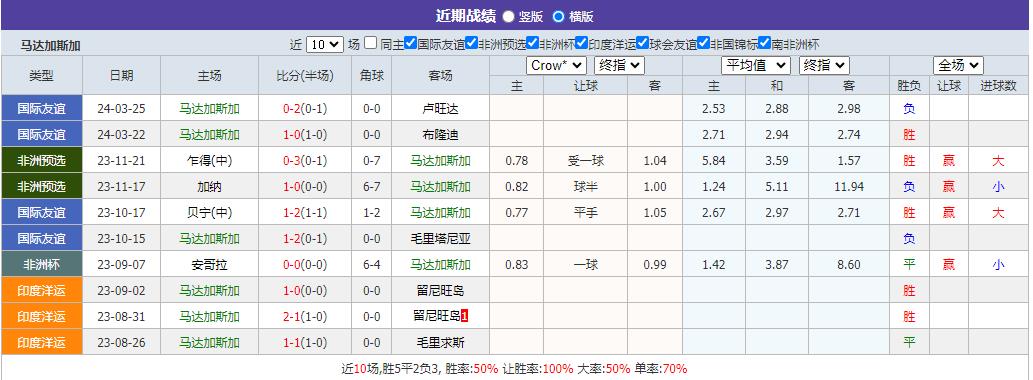Click the date 23-10-17
Viewport: 1033px width, 380px height.
click(x=121, y=213)
